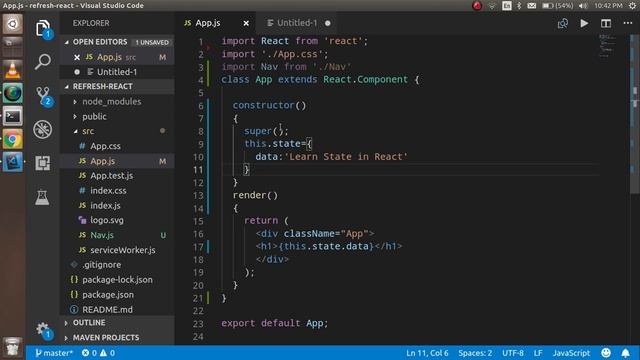Click the 1 UNSAVED badge
The image size is (640, 360).
tap(152, 42)
